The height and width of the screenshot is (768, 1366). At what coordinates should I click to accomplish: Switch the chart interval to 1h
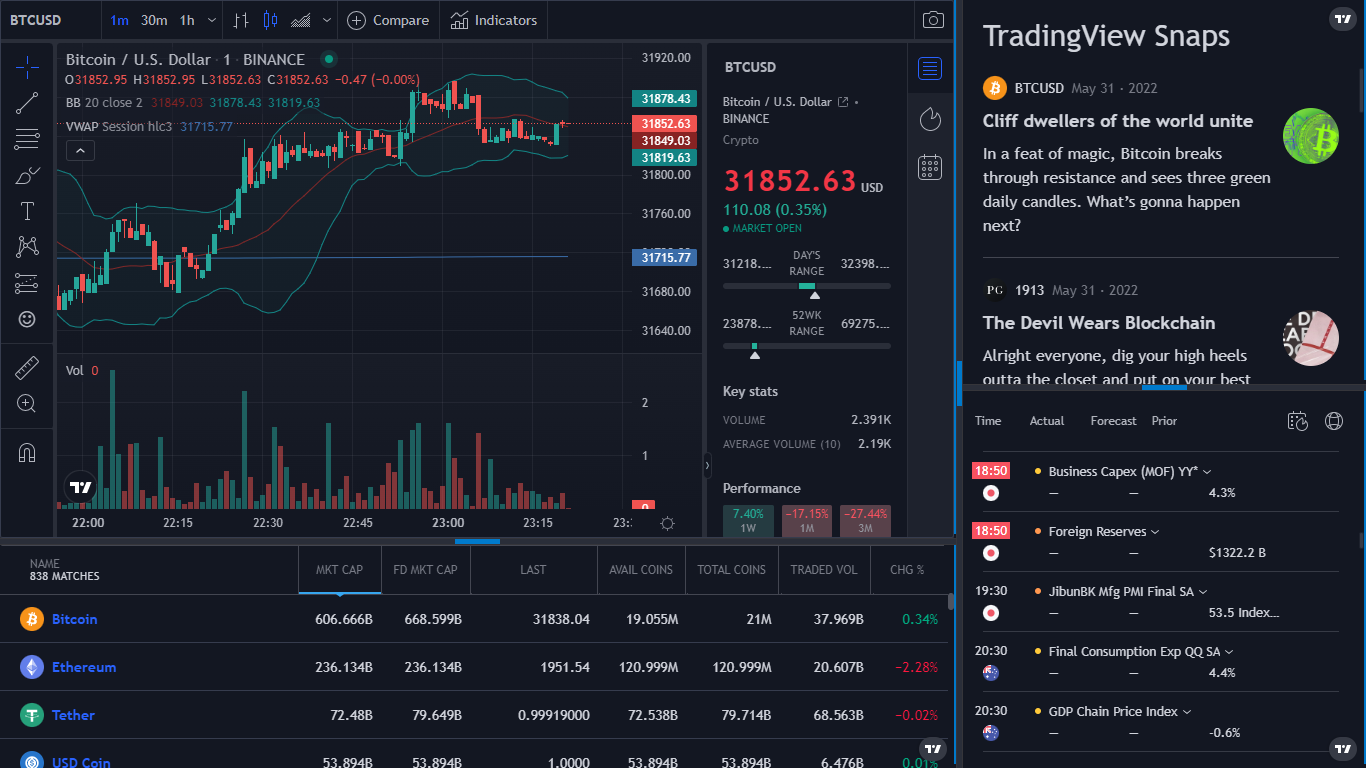click(187, 20)
